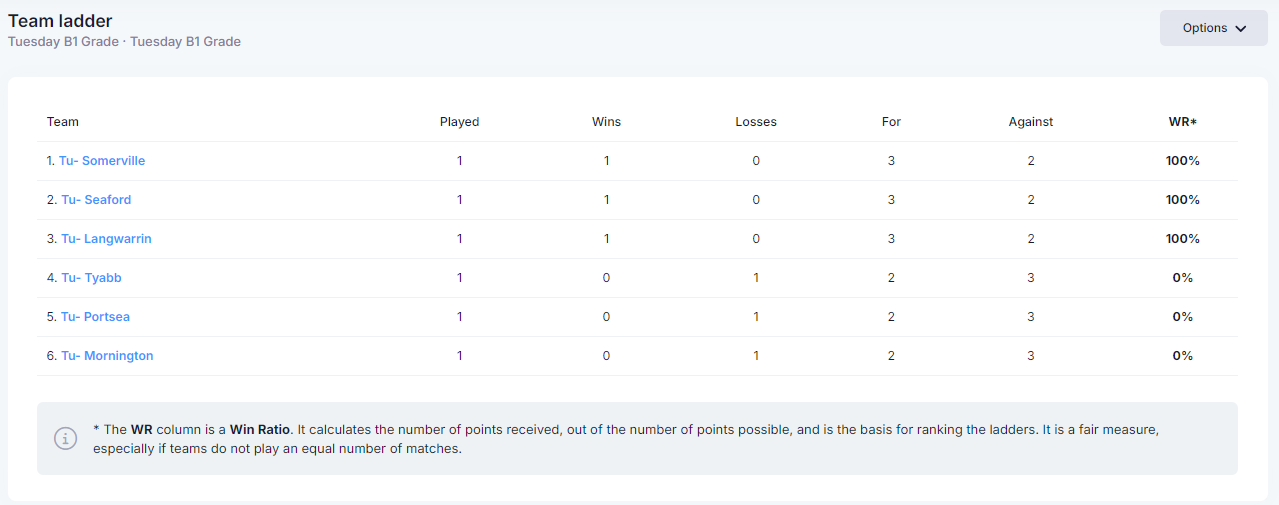Click Somerville's 100% win ratio value
Screen dimensions: 1279x505
click(x=1182, y=161)
